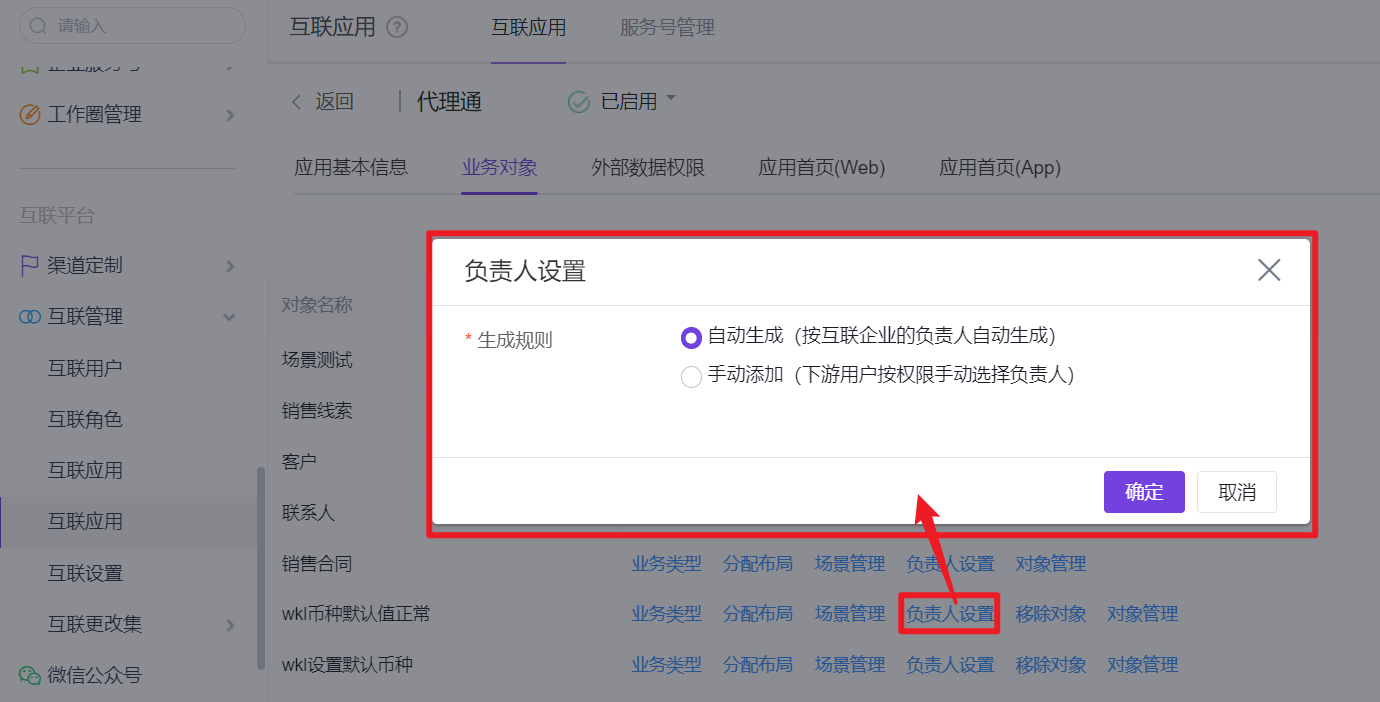The width and height of the screenshot is (1380, 702).
Task: Open the 已启用 status dropdown
Action: pos(671,99)
